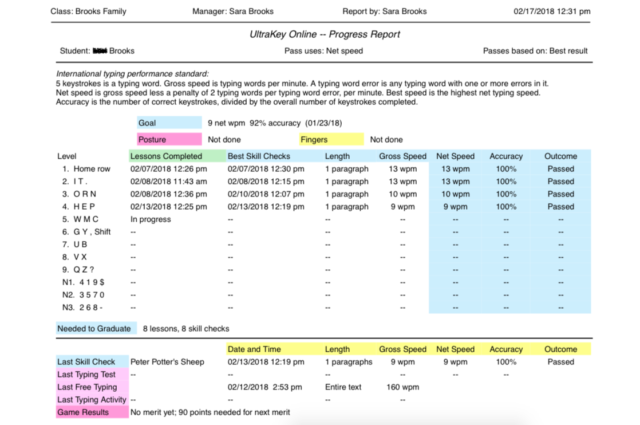Image resolution: width=640 pixels, height=425 pixels.
Task: Click 'In progress' for W M C level
Action: pos(151,220)
